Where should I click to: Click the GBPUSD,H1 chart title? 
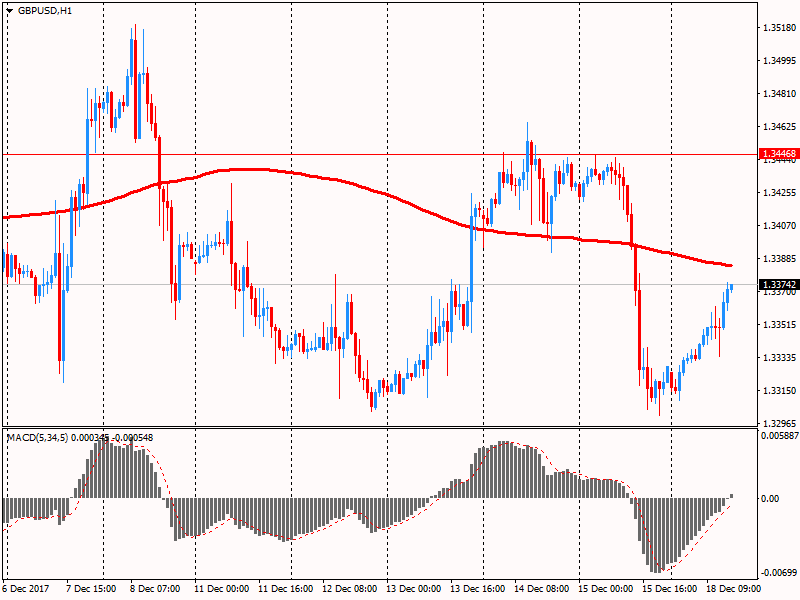tap(44, 11)
